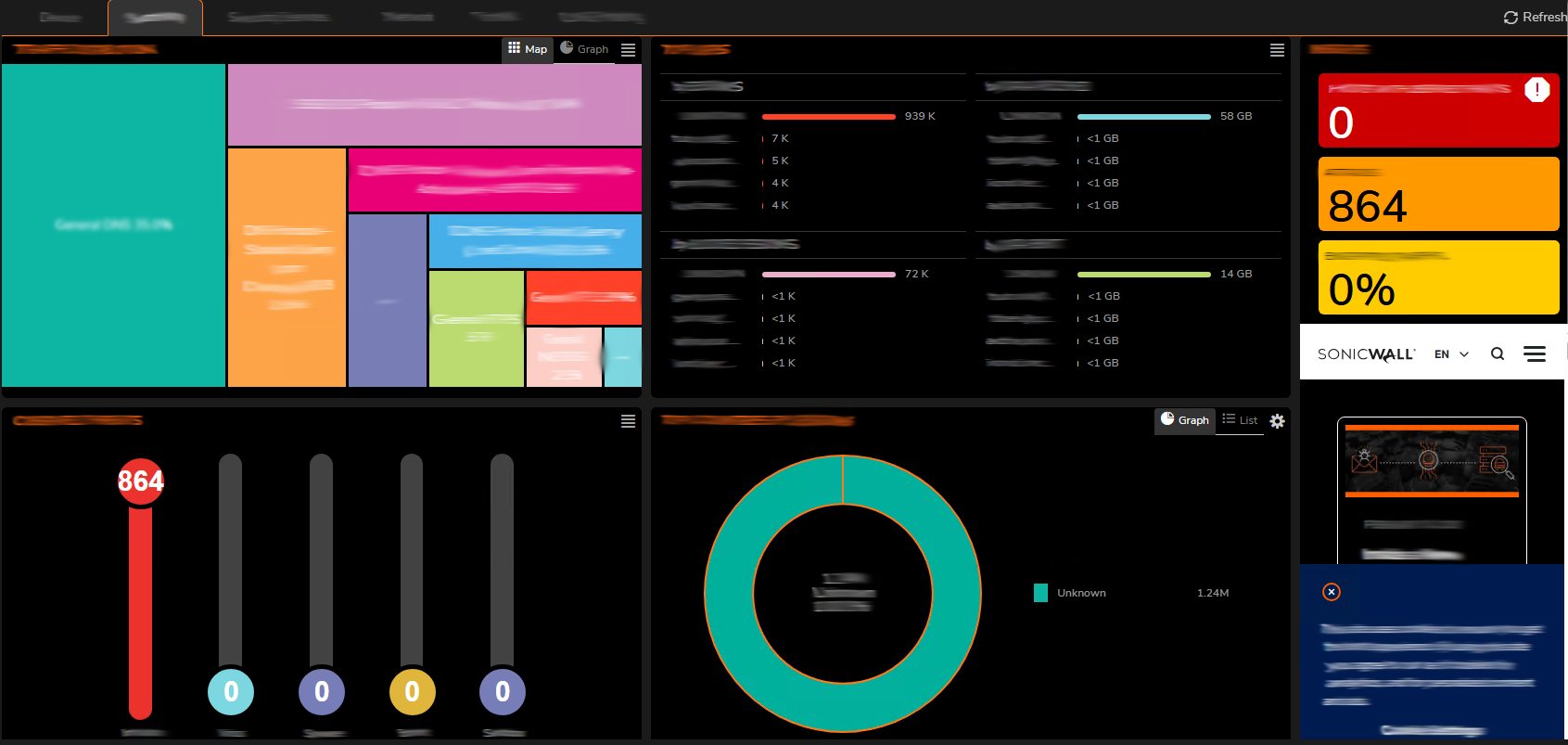
Task: Switch treemap panel to Map view
Action: point(528,49)
